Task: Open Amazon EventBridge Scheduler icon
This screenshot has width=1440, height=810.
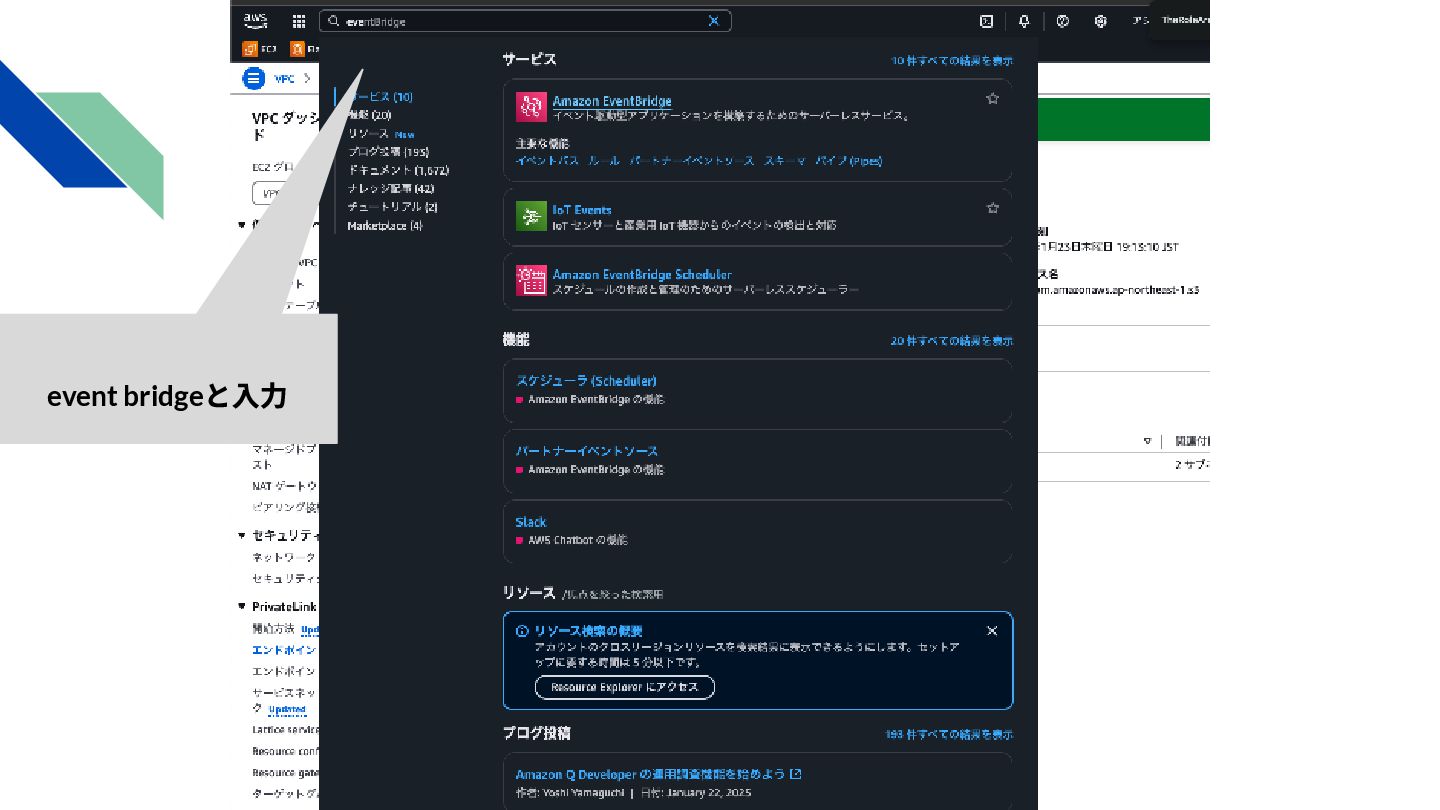Action: pyautogui.click(x=531, y=280)
